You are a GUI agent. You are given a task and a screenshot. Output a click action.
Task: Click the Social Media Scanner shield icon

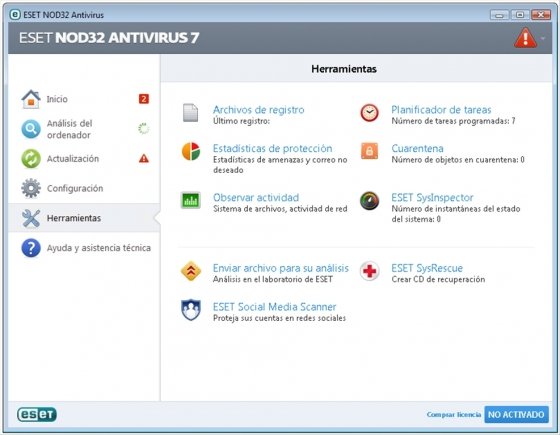tap(191, 310)
